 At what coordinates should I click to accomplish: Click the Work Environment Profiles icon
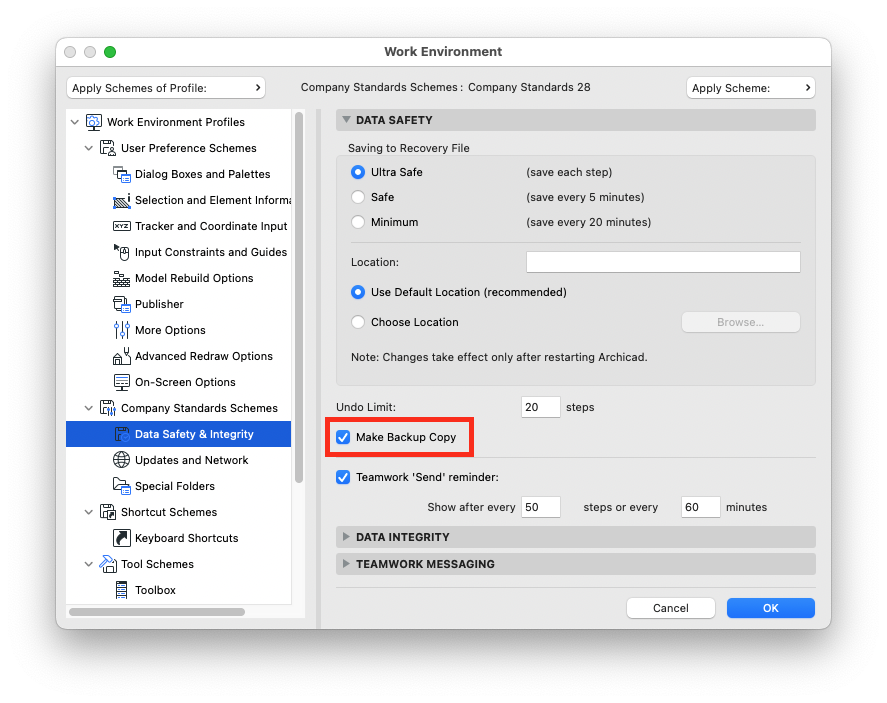[x=93, y=122]
